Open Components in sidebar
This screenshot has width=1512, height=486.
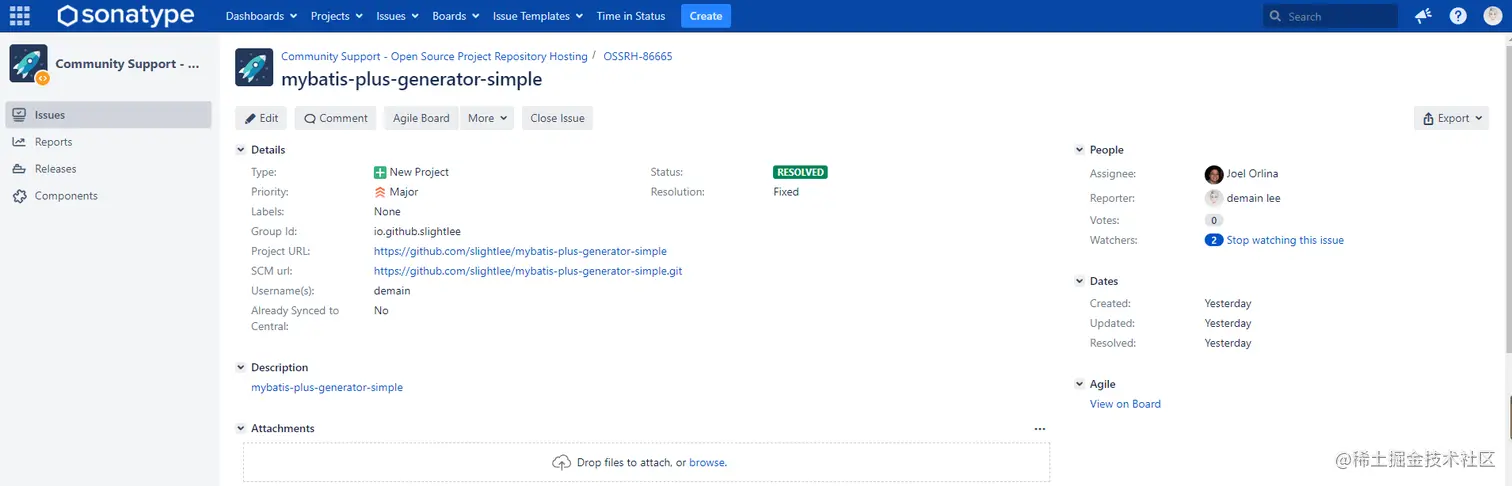click(x=106, y=196)
